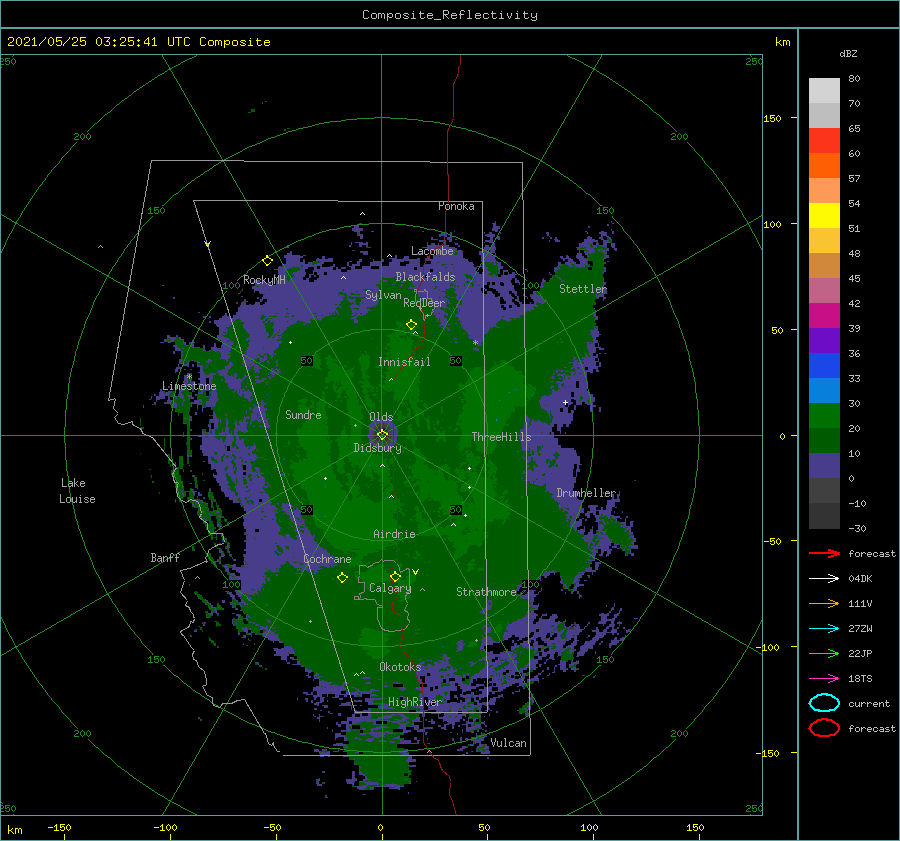The height and width of the screenshot is (841, 900).
Task: Click the Ponoka city label
Action: (456, 206)
